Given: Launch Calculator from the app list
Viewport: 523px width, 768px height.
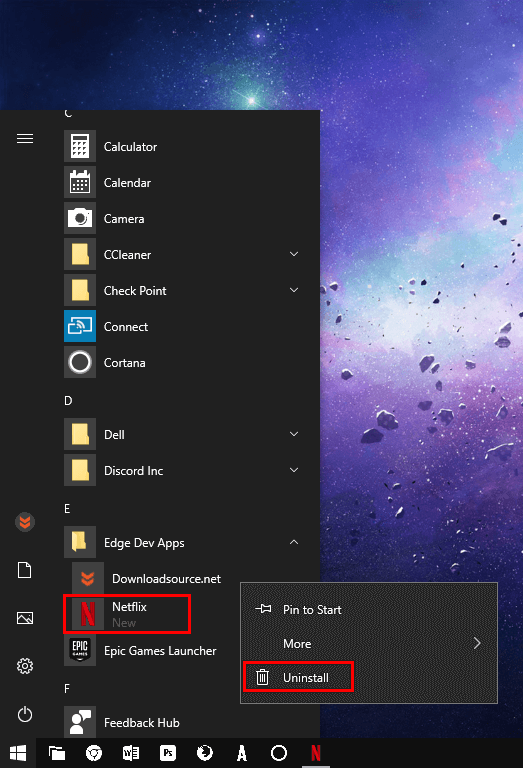Looking at the screenshot, I should tap(182, 146).
